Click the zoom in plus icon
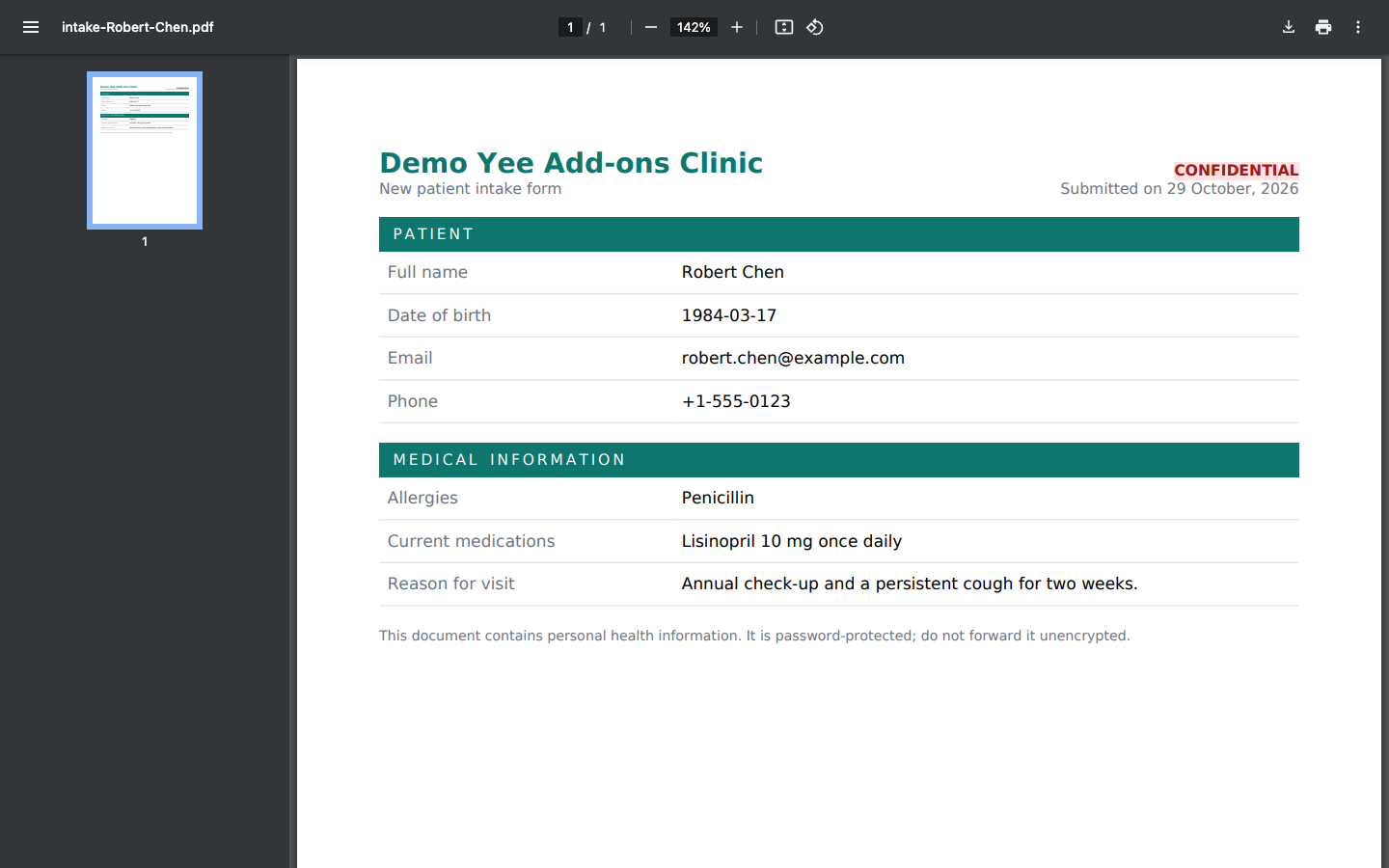 (x=737, y=27)
